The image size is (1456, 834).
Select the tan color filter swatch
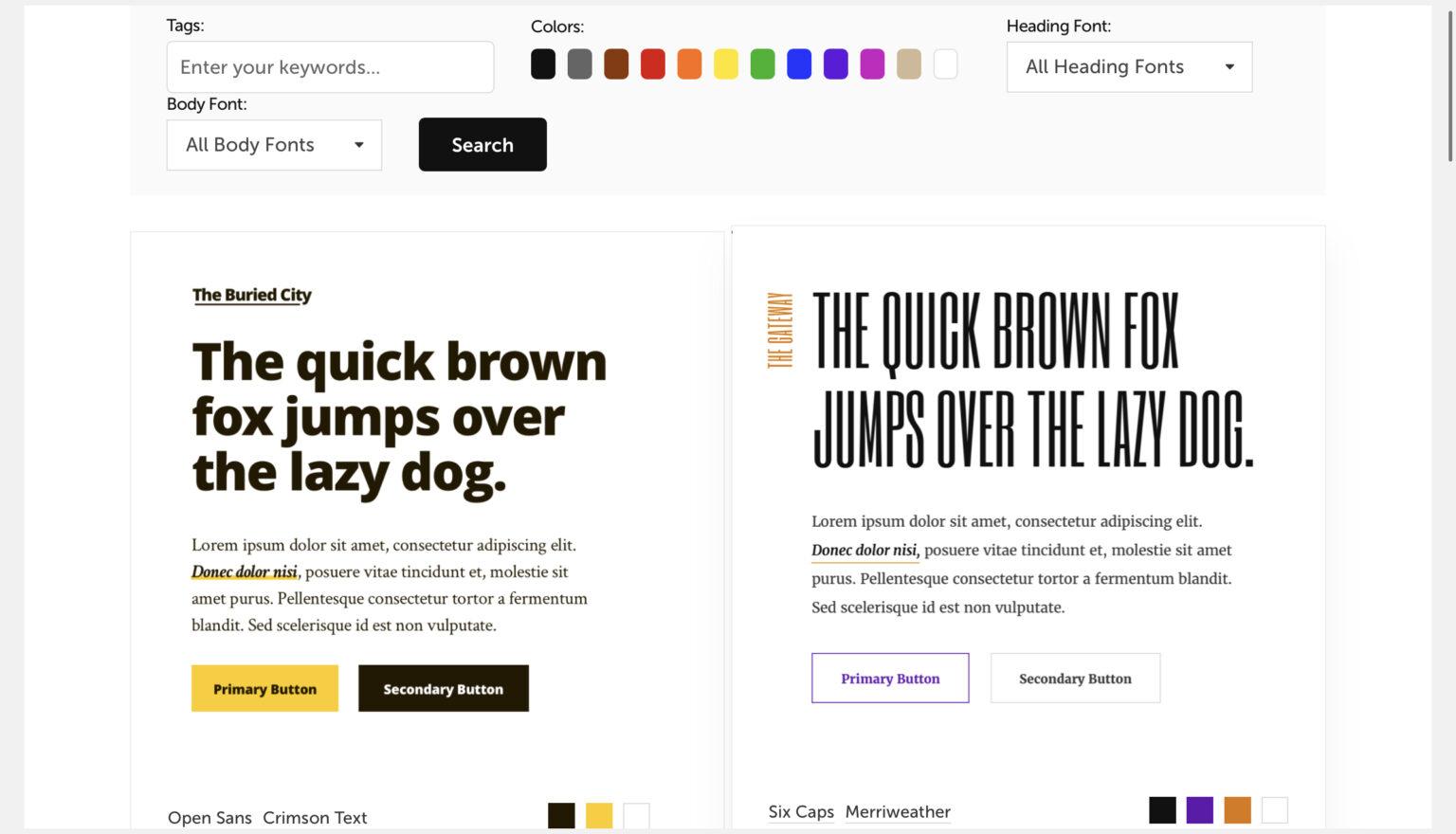(909, 64)
